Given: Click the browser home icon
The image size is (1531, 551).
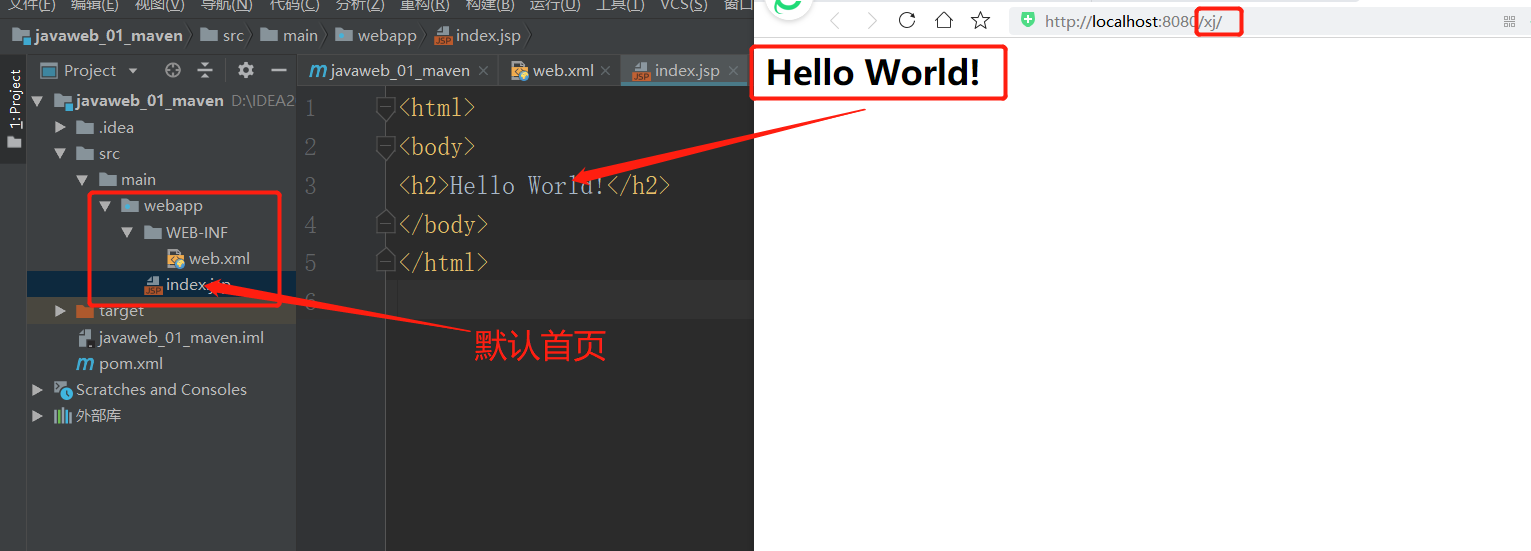Looking at the screenshot, I should [x=943, y=20].
